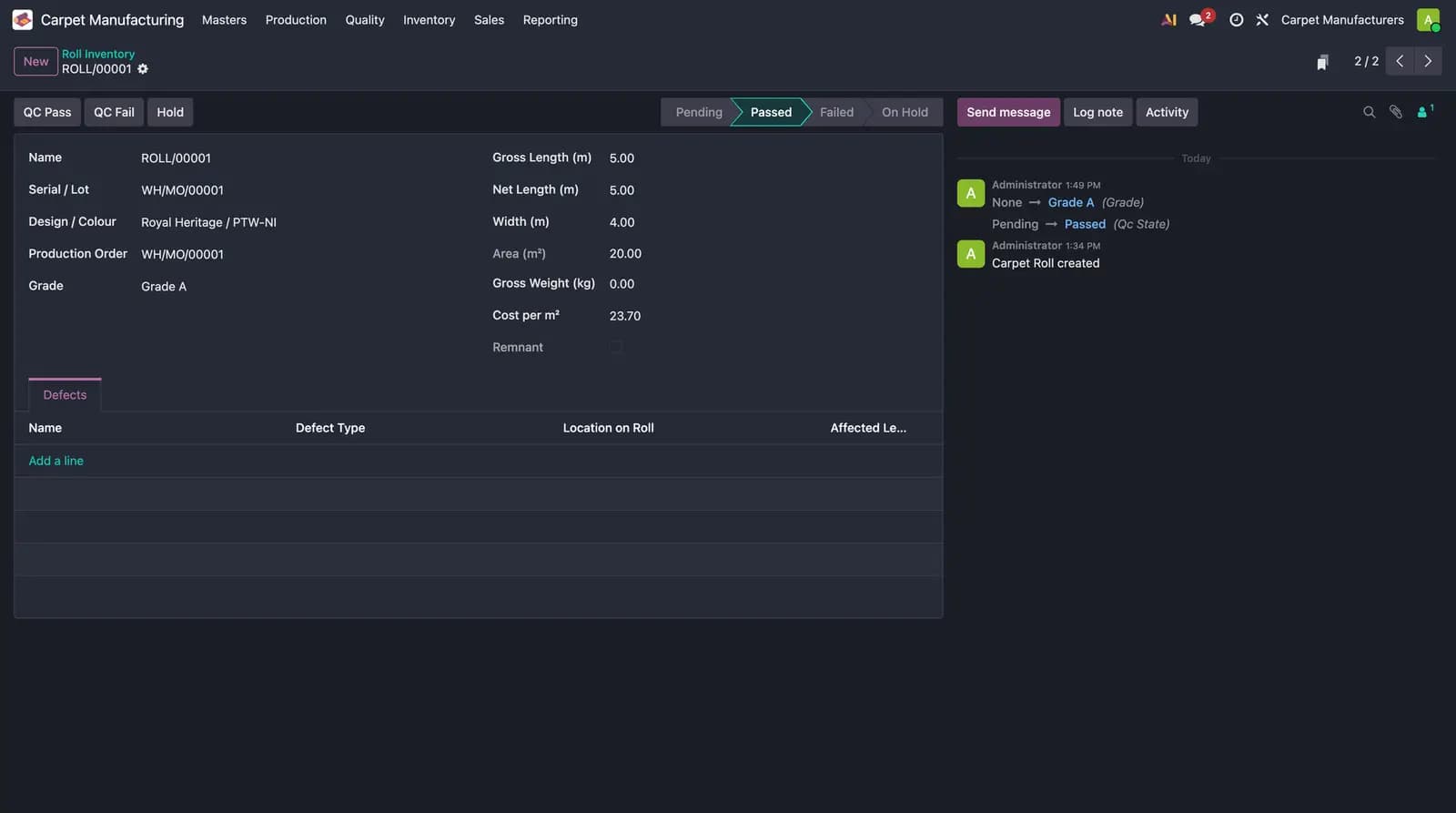
Task: Click the Gross Length (m) field
Action: coord(769,158)
